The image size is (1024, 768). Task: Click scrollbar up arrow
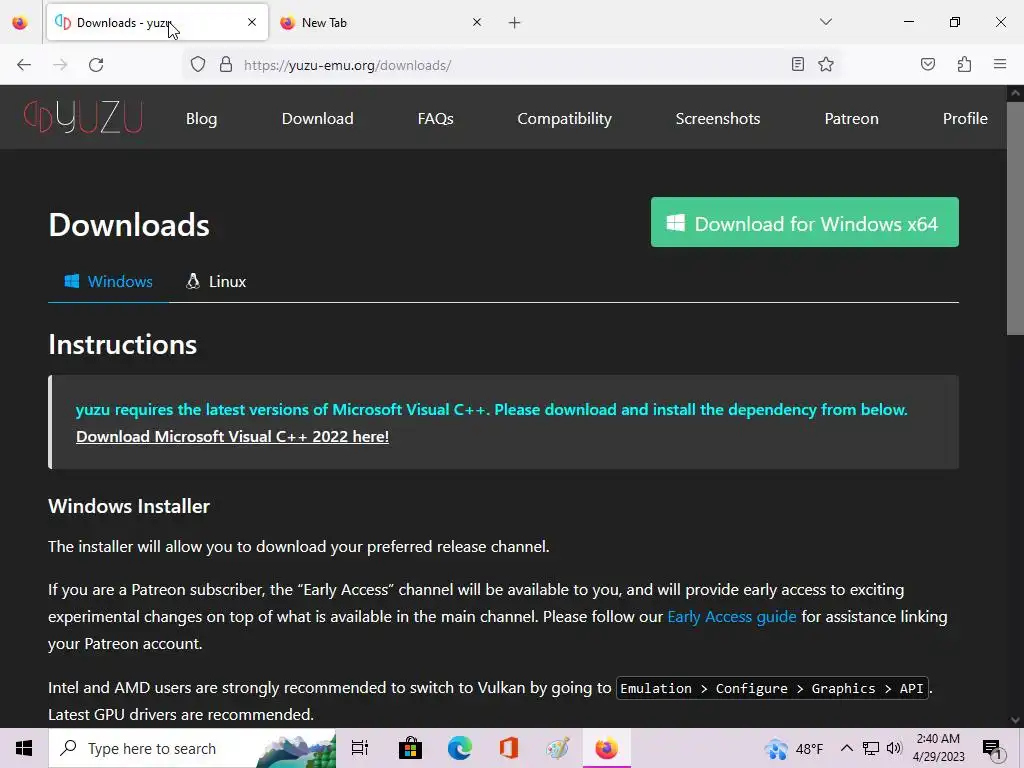tap(1015, 93)
